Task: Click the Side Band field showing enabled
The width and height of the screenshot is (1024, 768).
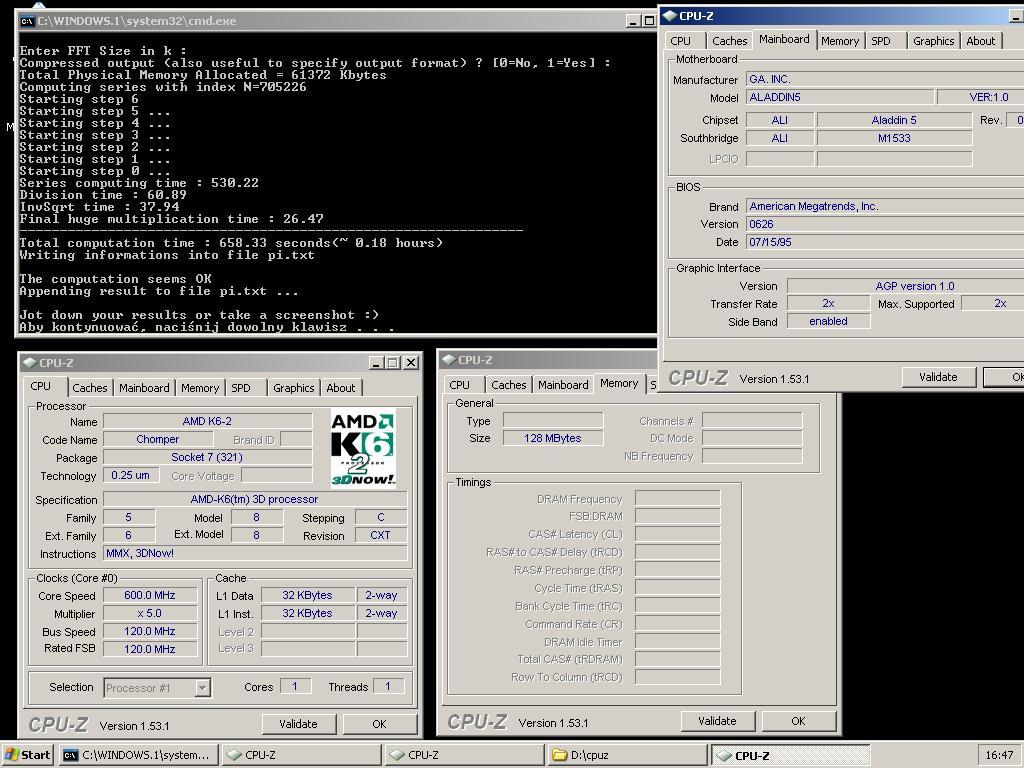Action: pyautogui.click(x=828, y=321)
